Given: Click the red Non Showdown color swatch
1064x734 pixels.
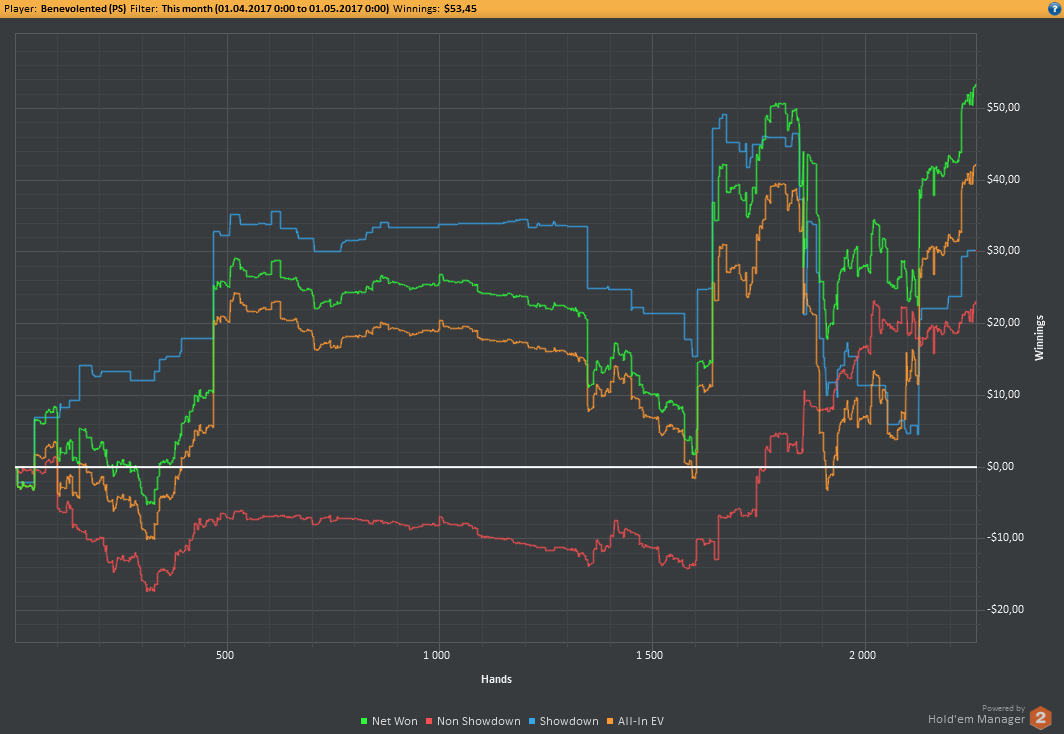Looking at the screenshot, I should pos(430,722).
